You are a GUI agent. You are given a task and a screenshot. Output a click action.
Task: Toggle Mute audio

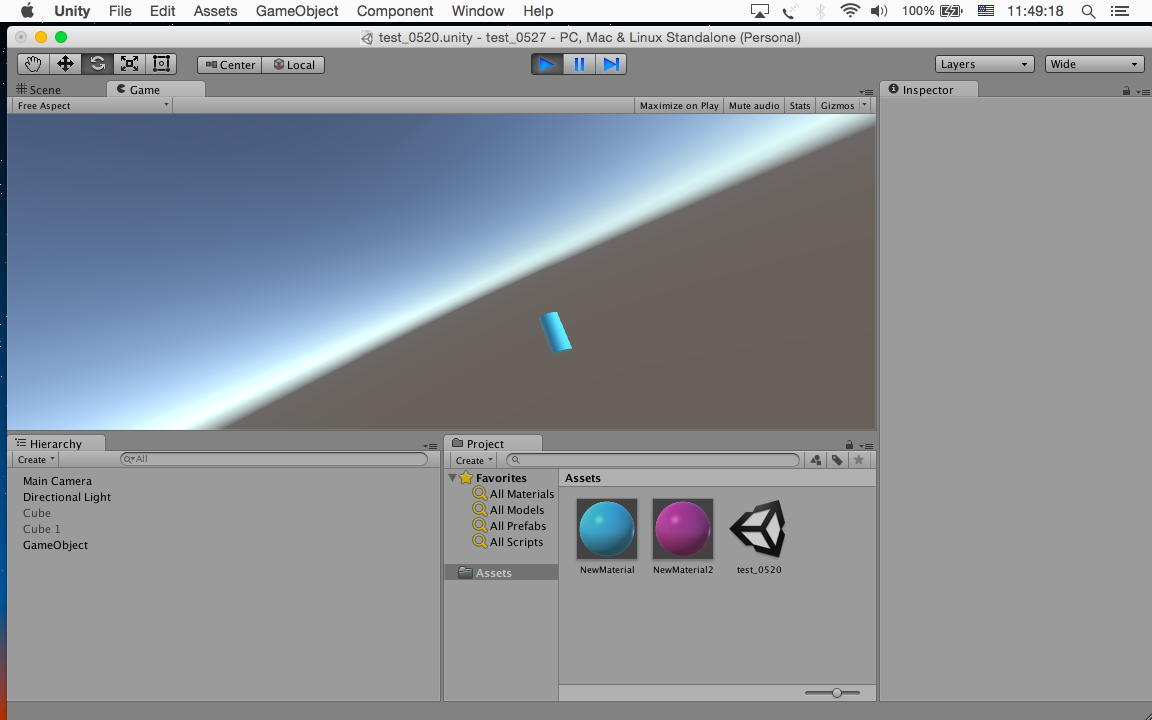(754, 106)
